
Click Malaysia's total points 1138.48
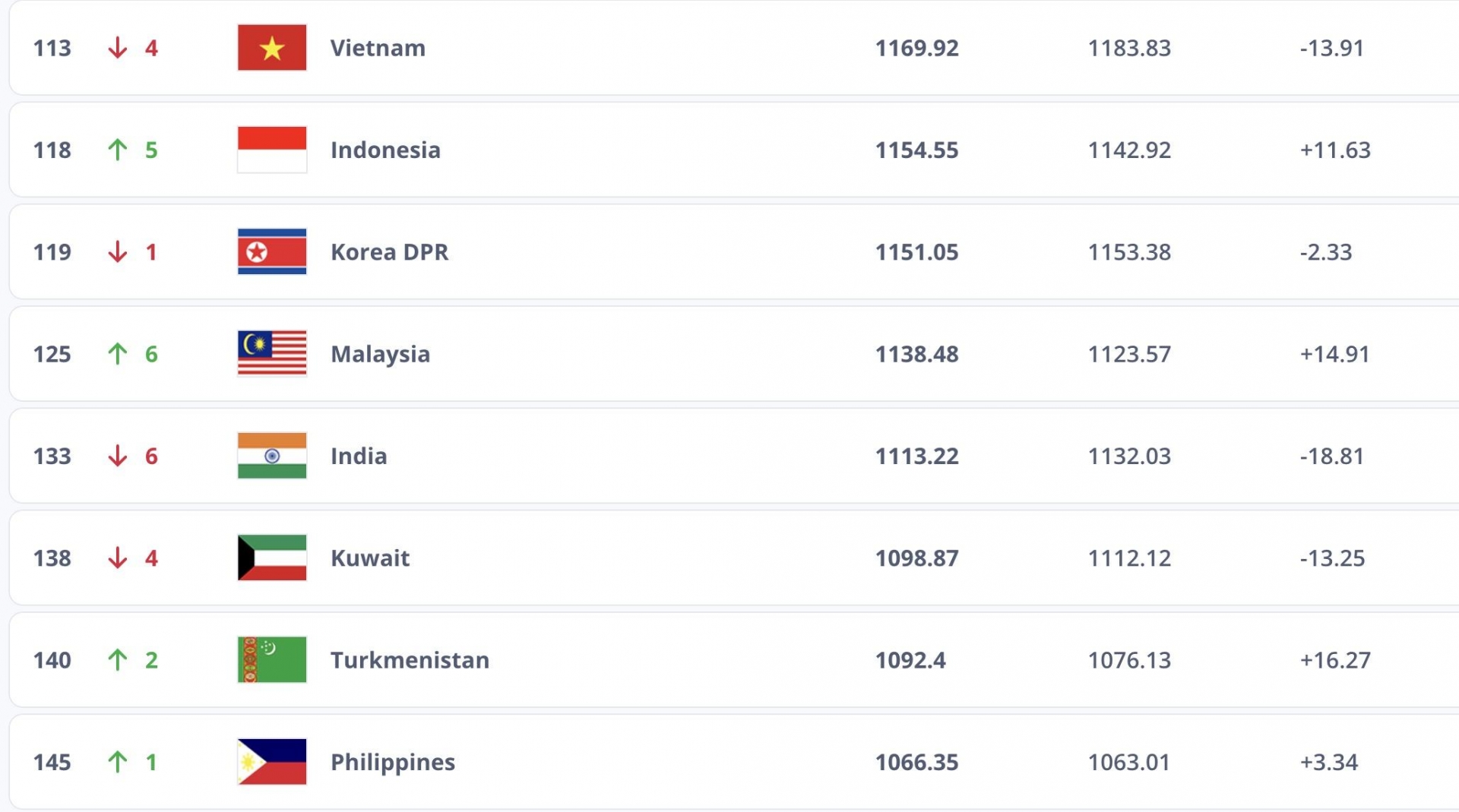coord(916,354)
